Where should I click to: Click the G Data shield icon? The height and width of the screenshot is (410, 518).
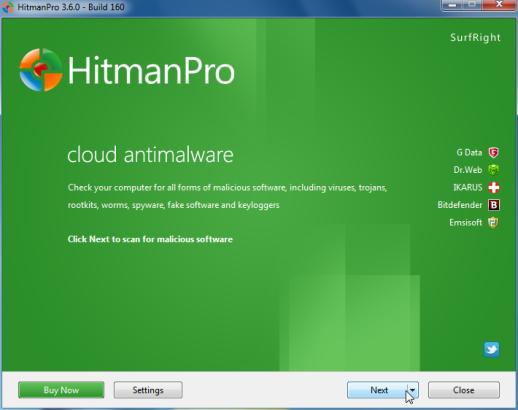point(494,152)
